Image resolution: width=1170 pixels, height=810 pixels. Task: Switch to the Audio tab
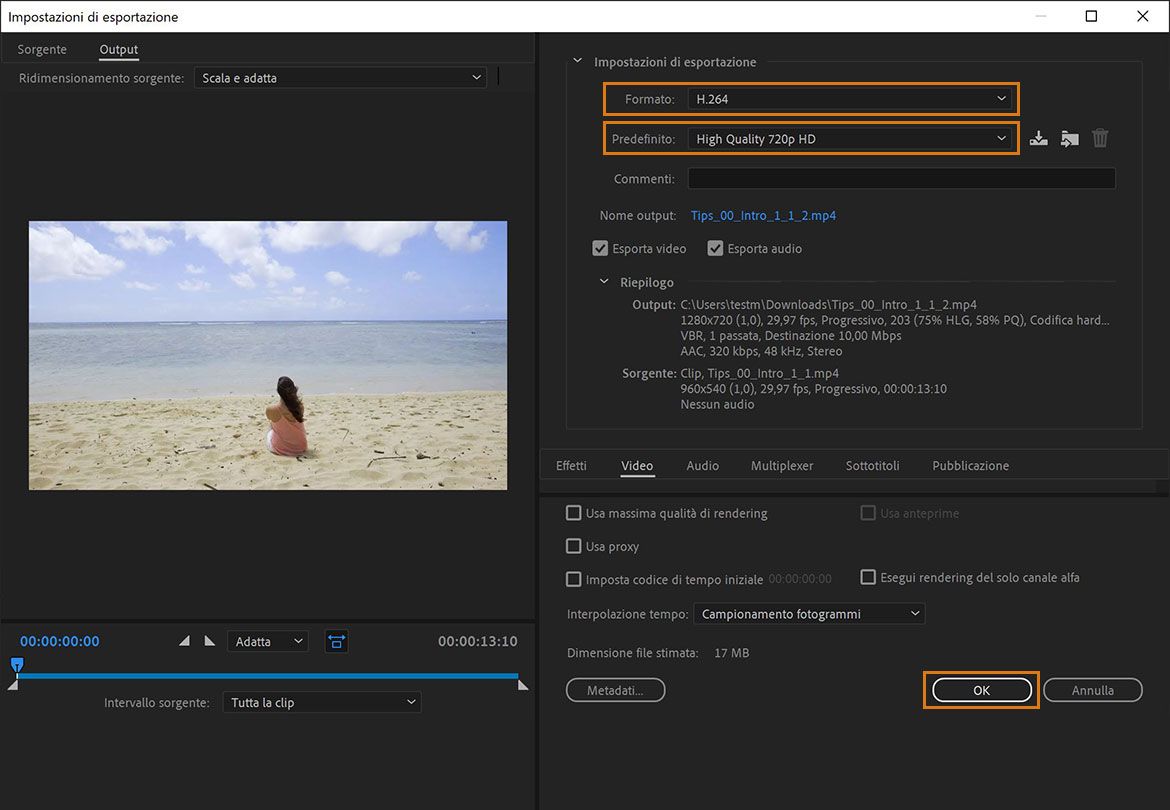[x=703, y=465]
